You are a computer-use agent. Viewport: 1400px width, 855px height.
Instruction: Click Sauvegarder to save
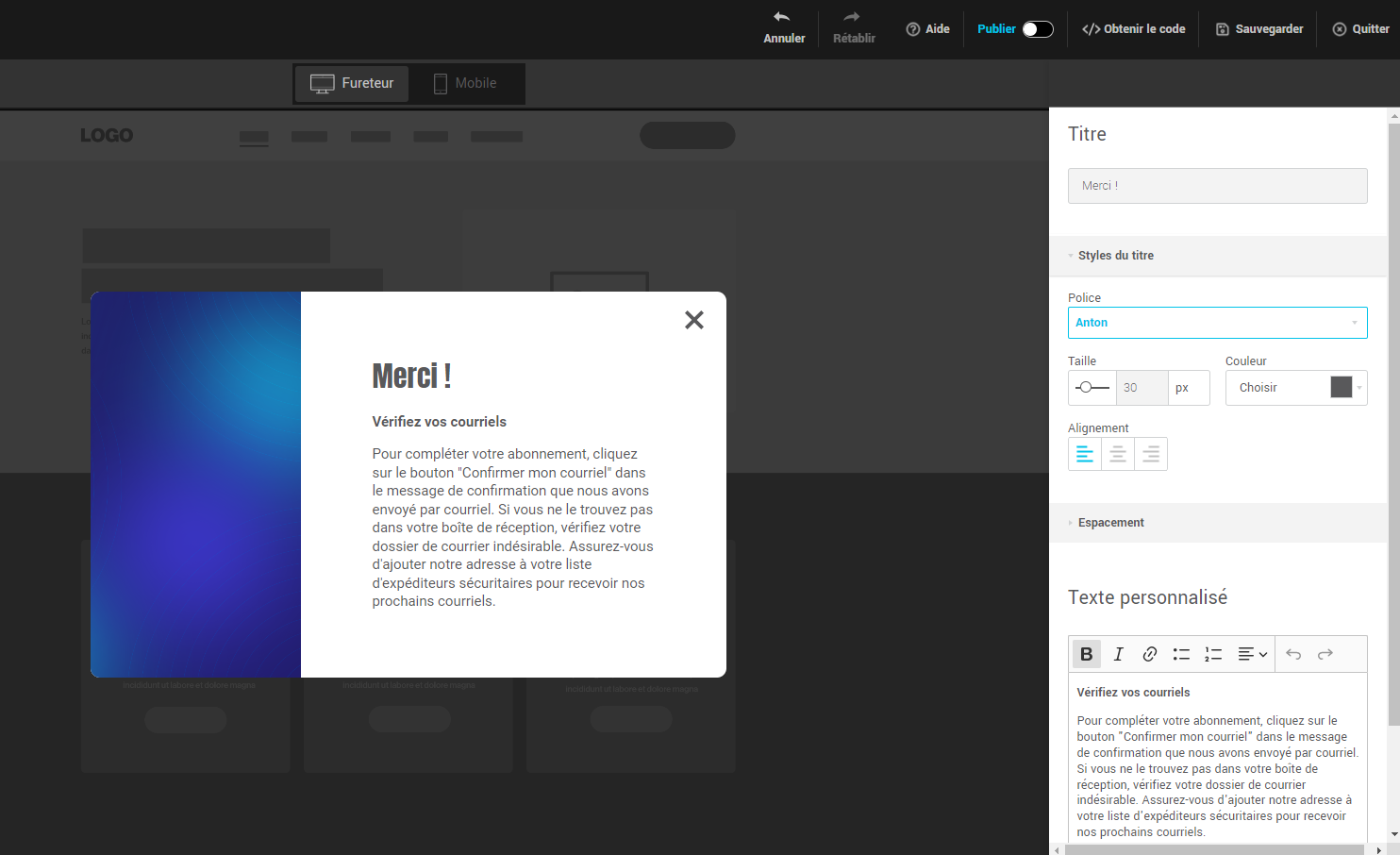coord(1259,29)
